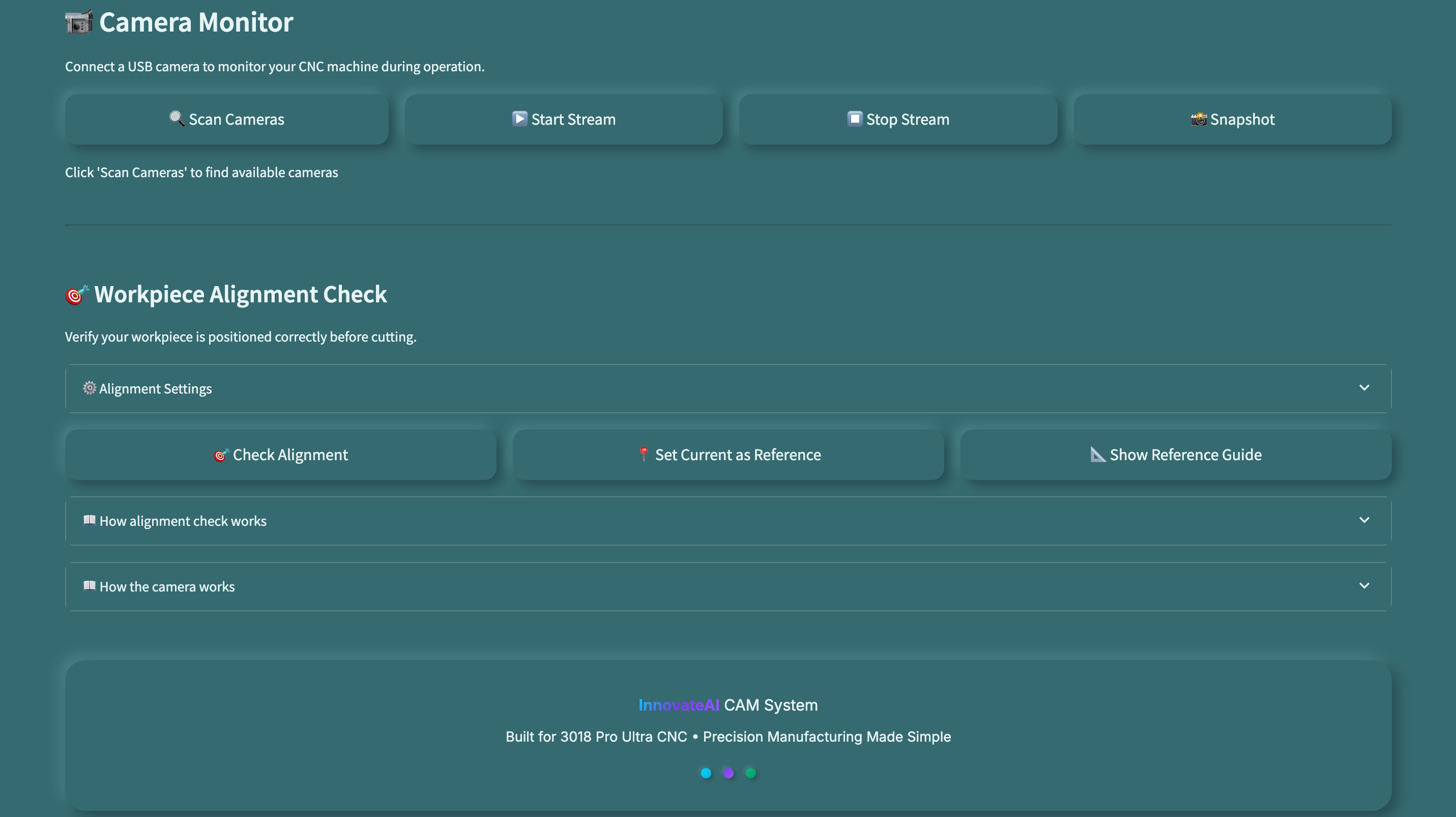Viewport: 1456px width, 817px height.
Task: Click the gear icon beside Alignment Settings
Action: (x=89, y=388)
